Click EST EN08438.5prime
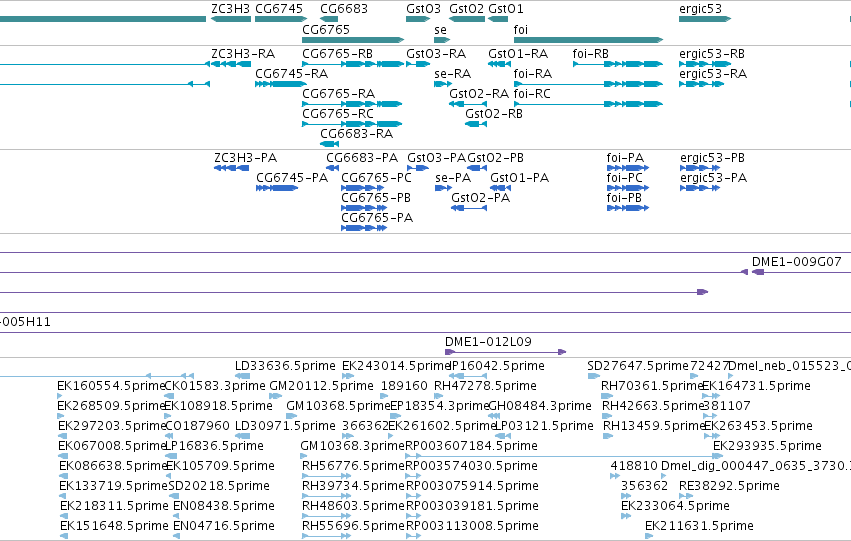Screen dimensions: 851x541 (224, 506)
